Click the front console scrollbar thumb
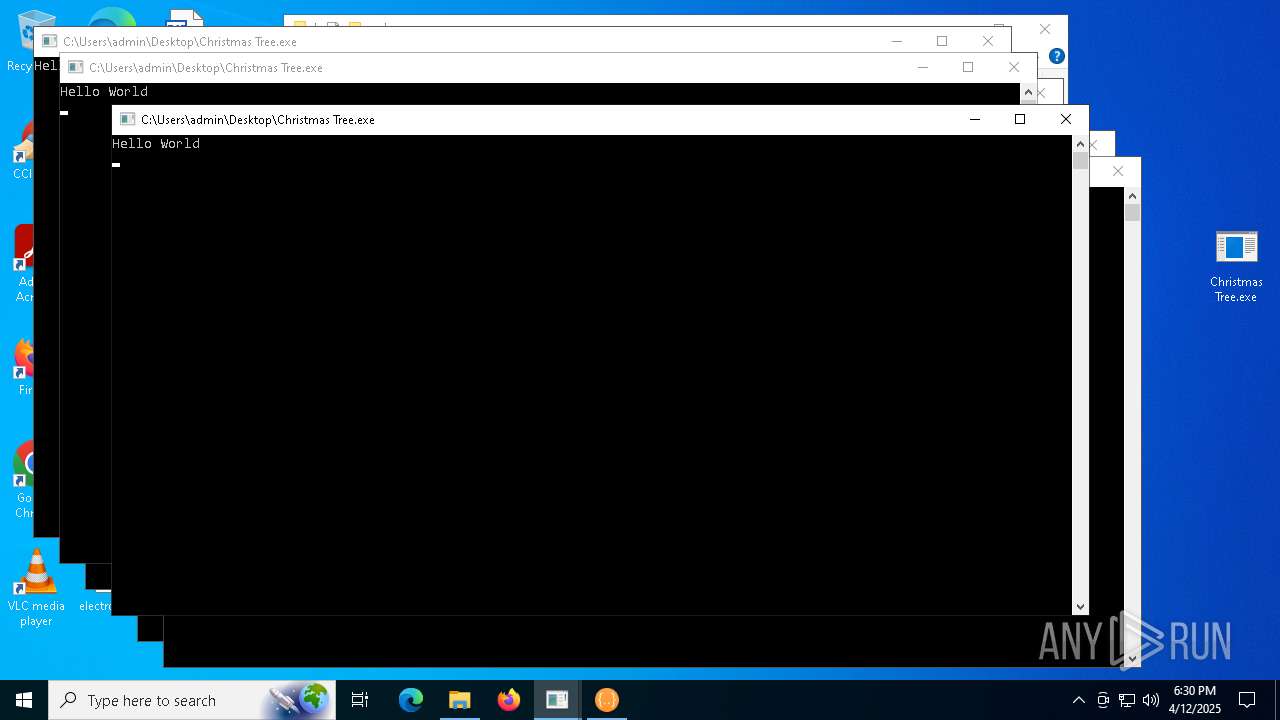 pyautogui.click(x=1080, y=160)
